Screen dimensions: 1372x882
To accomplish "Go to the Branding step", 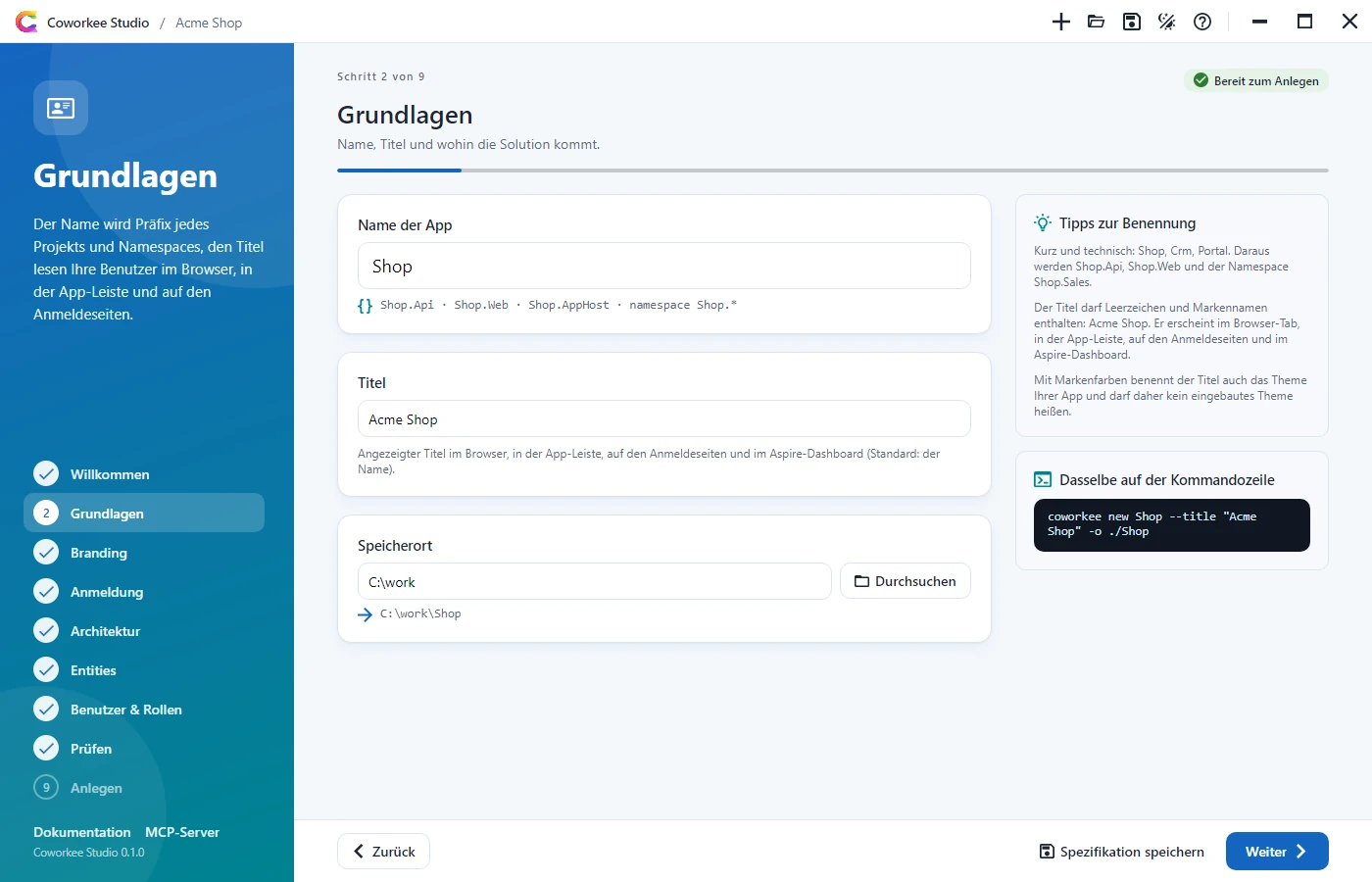I will [x=144, y=553].
